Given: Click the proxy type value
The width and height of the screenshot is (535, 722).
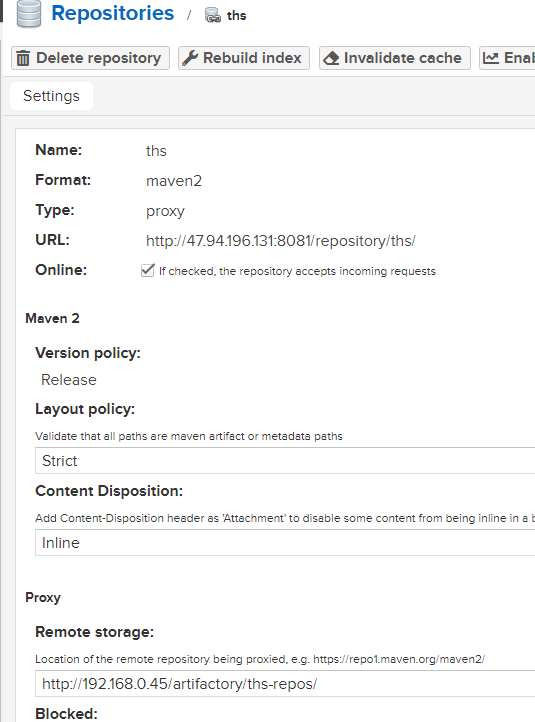Looking at the screenshot, I should [165, 211].
